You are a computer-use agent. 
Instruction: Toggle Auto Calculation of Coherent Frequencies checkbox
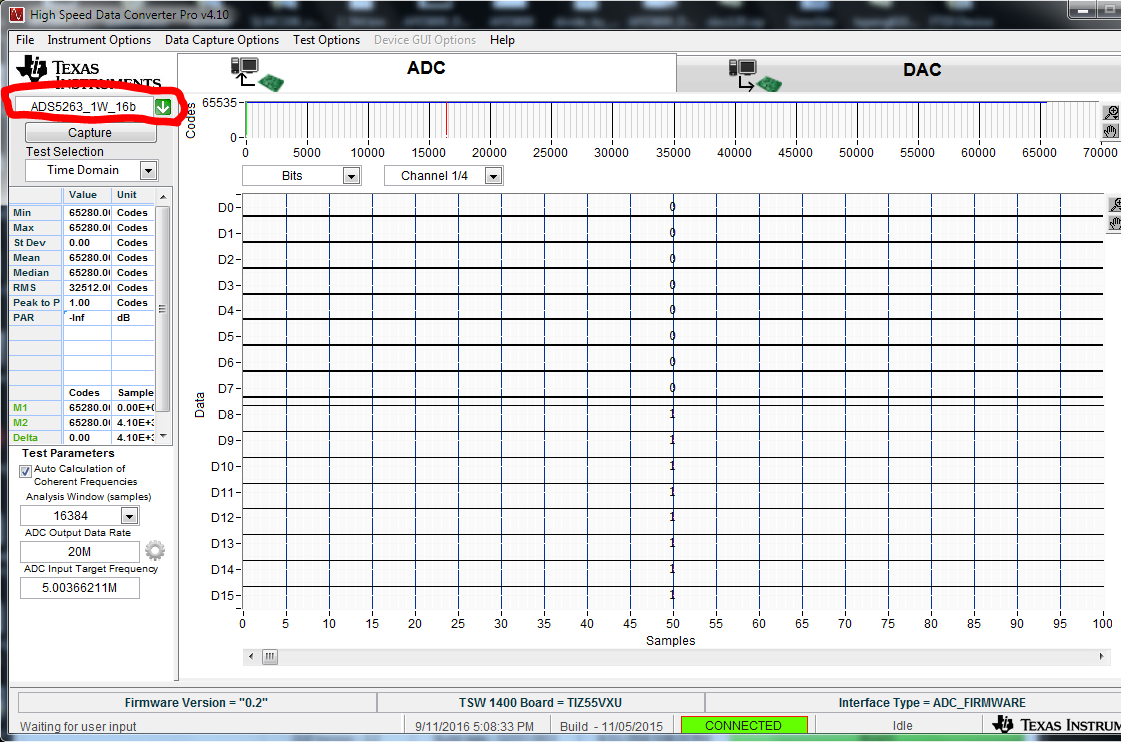[26, 471]
